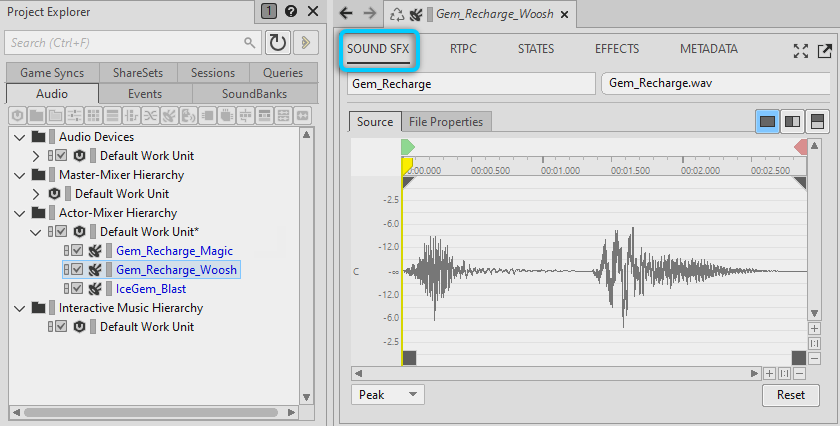Click the green start marker on the timeline
840x426 pixels.
[407, 147]
